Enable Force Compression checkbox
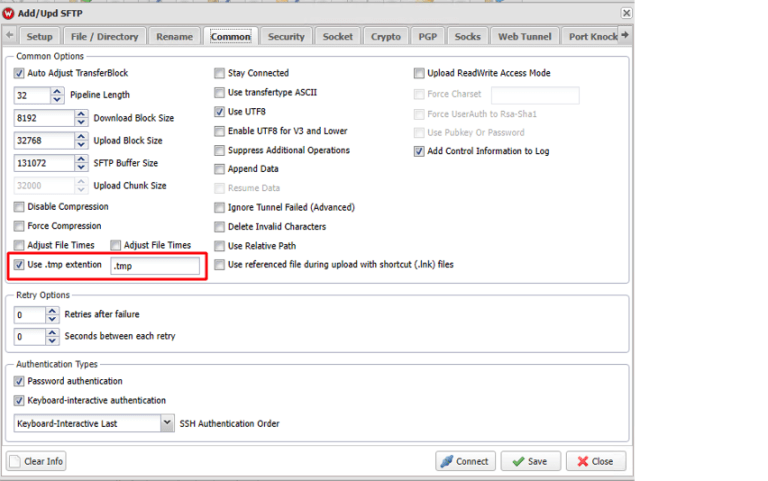Viewport: 768px width, 481px height. pos(19,226)
